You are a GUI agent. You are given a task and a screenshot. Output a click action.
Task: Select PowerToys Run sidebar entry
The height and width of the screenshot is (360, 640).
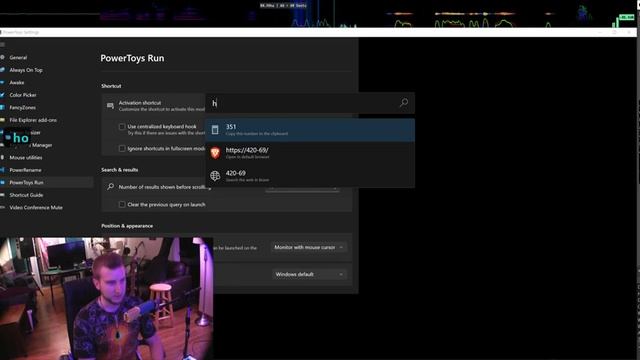(46, 182)
